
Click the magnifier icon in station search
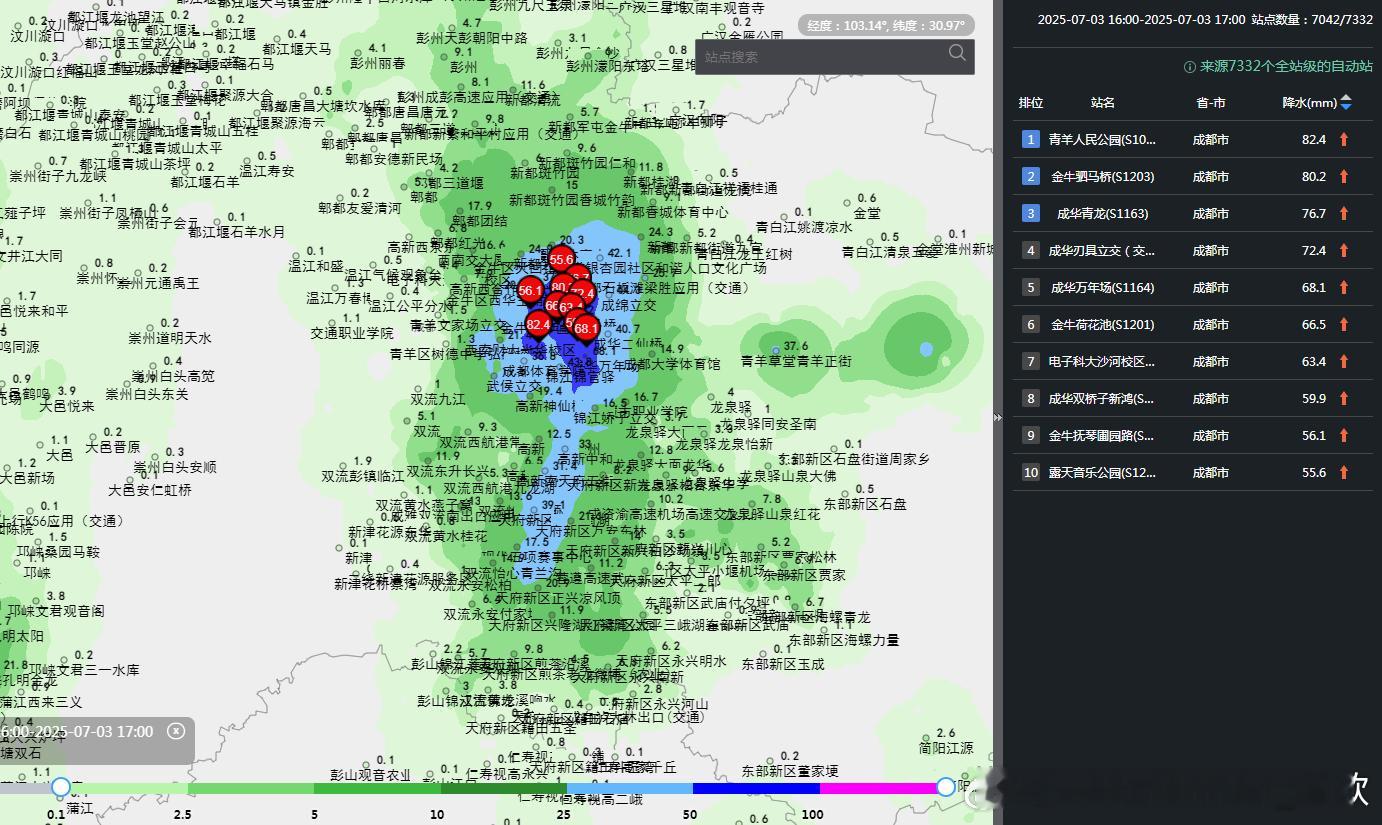(957, 54)
